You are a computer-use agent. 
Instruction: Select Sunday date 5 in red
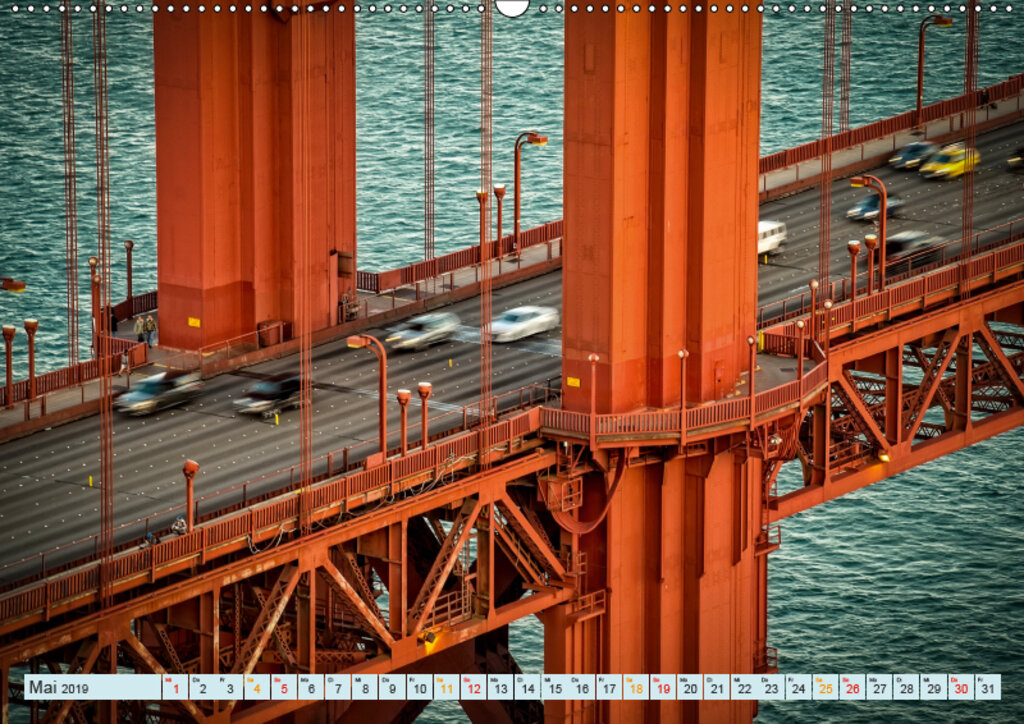click(x=283, y=687)
